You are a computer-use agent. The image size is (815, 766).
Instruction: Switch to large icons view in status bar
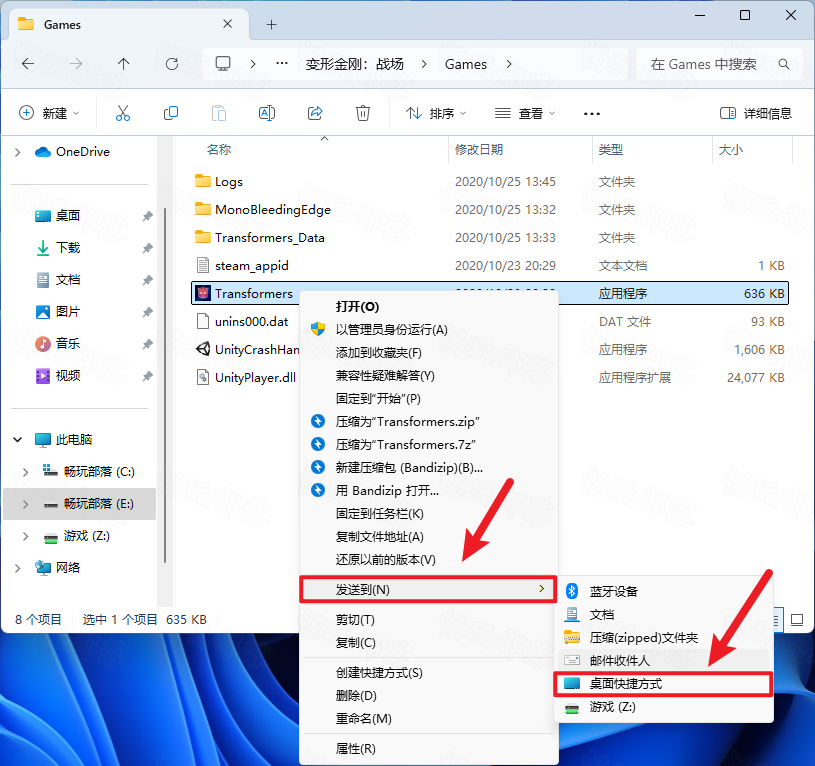[x=797, y=619]
